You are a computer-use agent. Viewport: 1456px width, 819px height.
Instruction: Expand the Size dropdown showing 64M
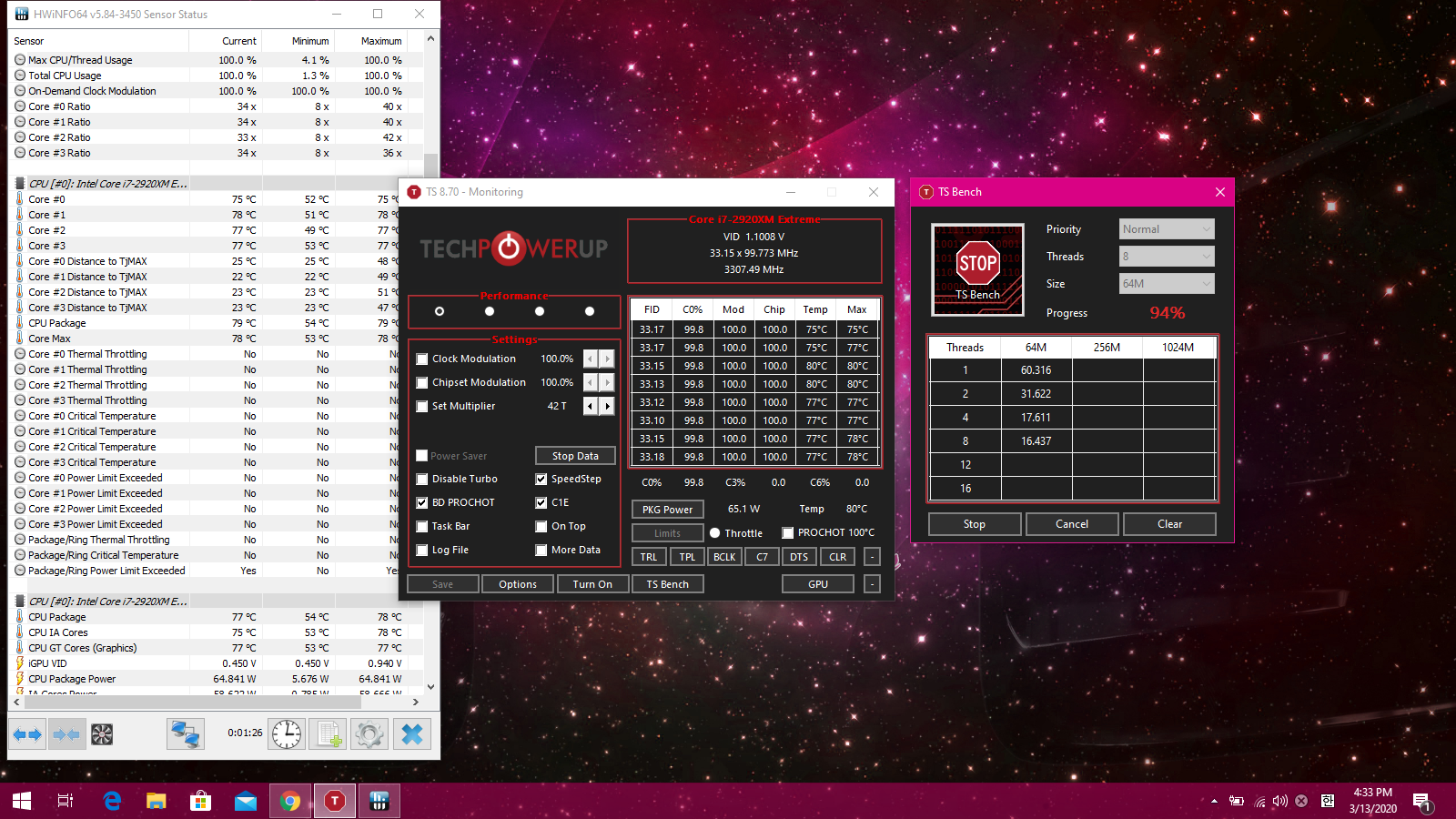click(x=1167, y=284)
